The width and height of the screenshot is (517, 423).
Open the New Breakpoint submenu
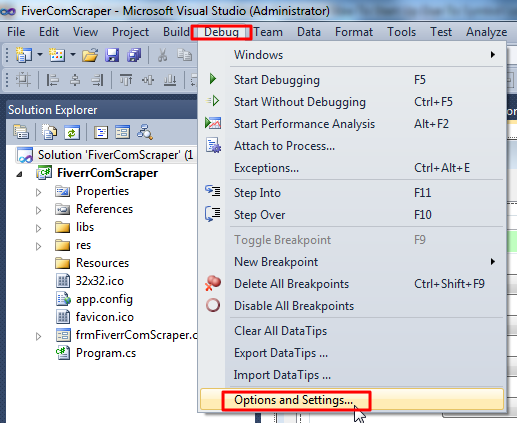(x=352, y=262)
